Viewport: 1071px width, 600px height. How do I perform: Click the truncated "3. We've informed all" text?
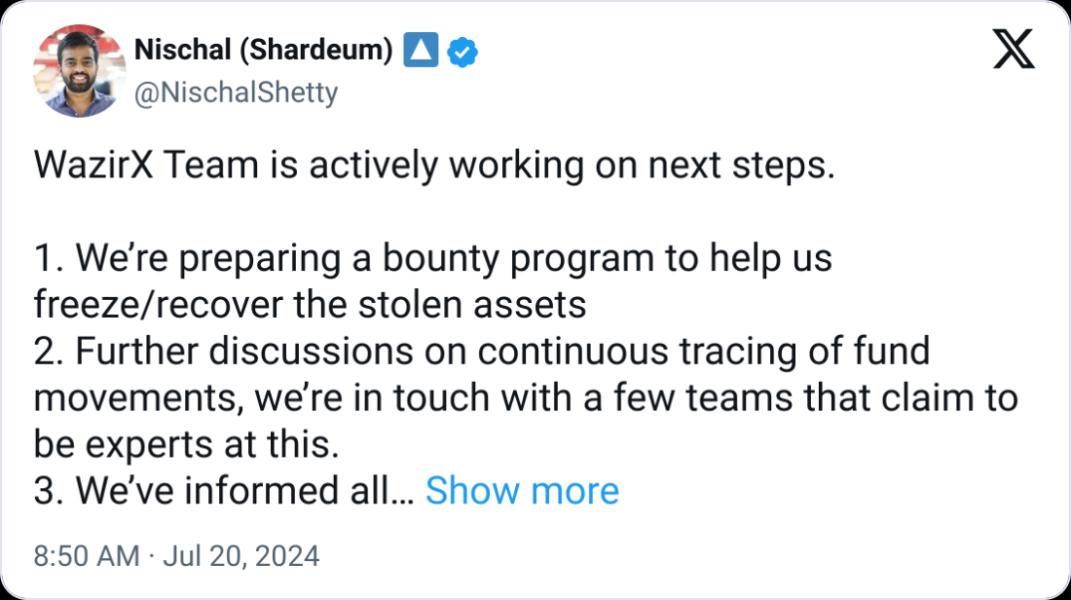click(215, 491)
